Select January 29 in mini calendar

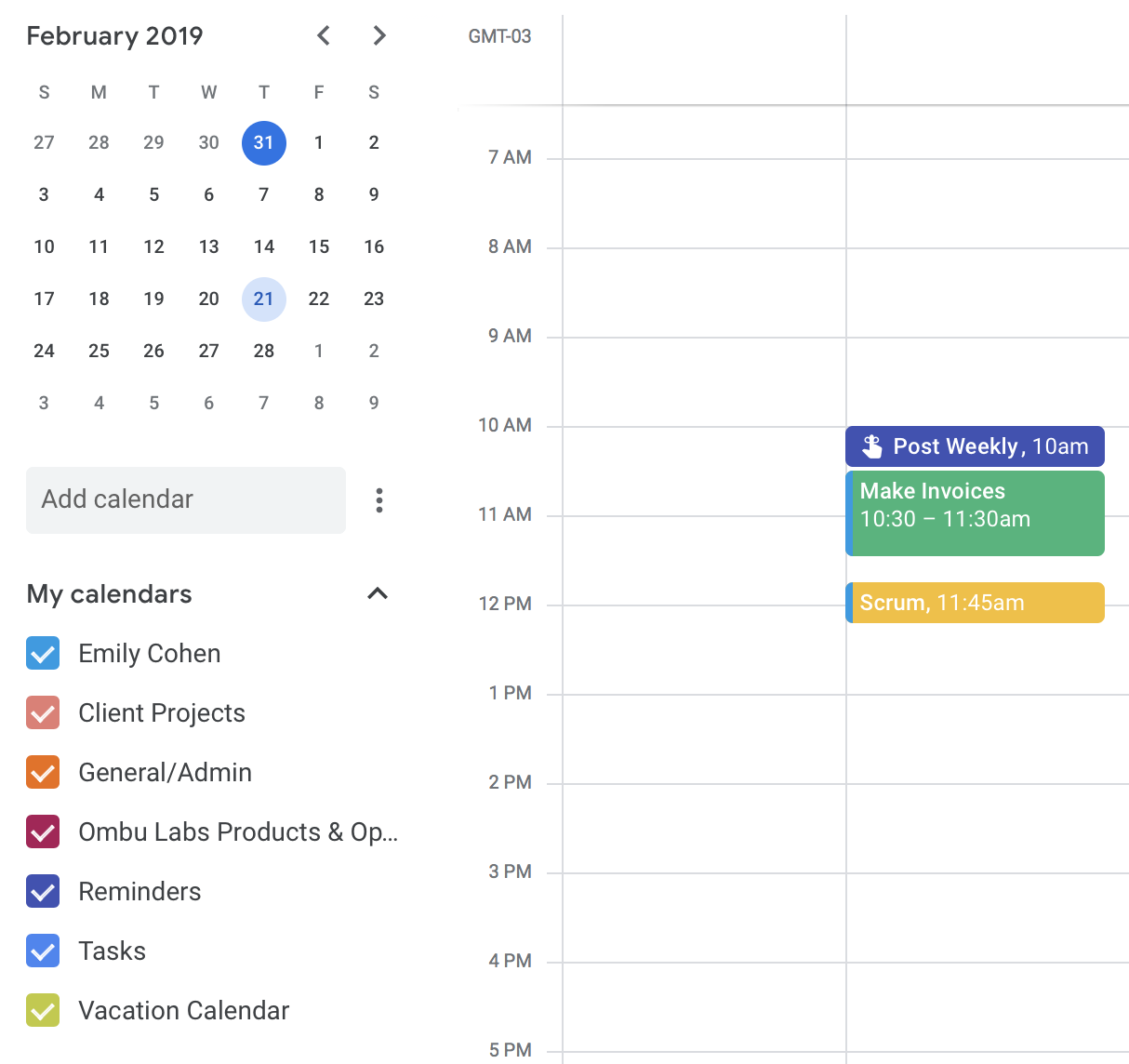click(153, 143)
